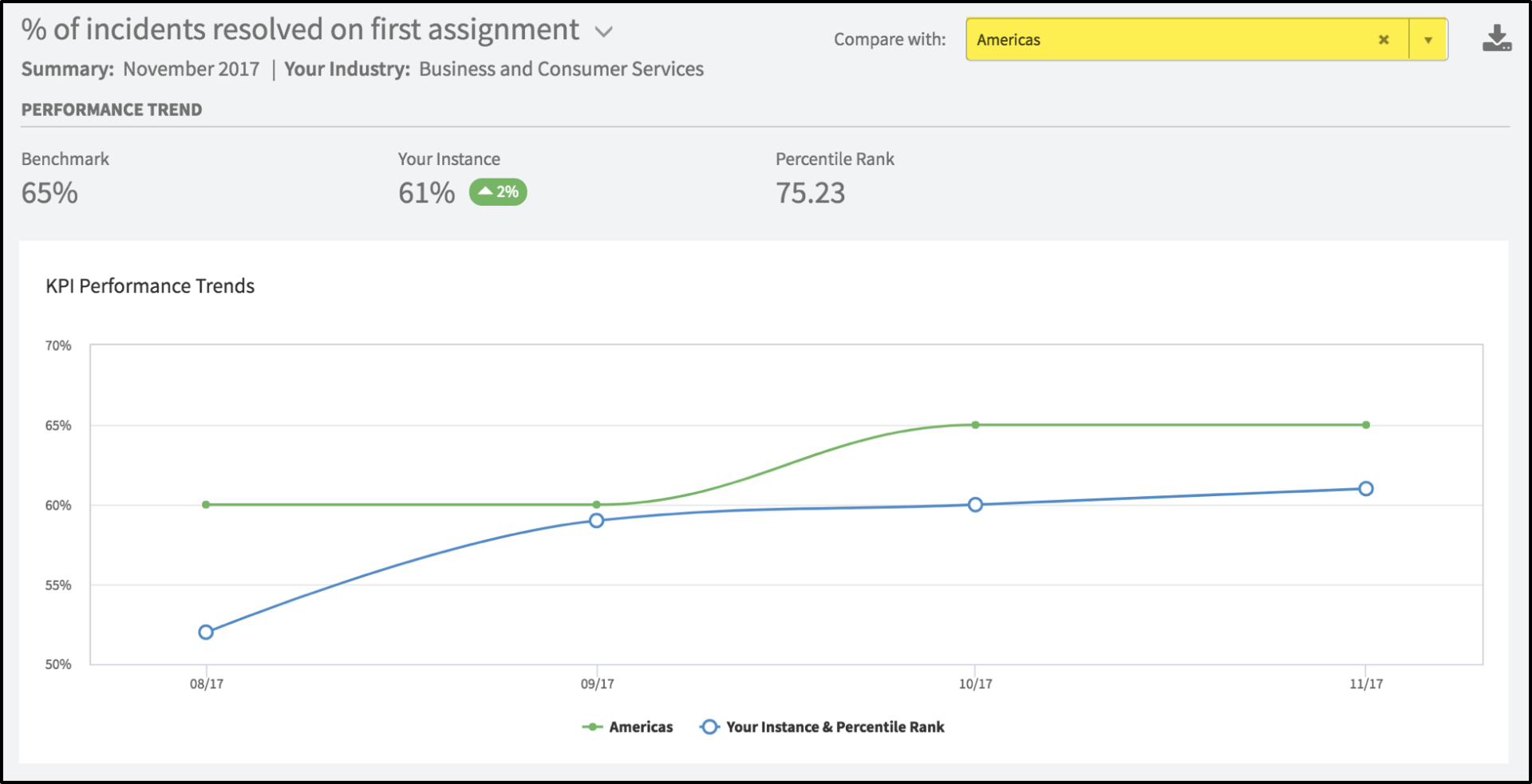Remove the Americas filter using the X icon
This screenshot has height=784, width=1532.
(x=1384, y=39)
